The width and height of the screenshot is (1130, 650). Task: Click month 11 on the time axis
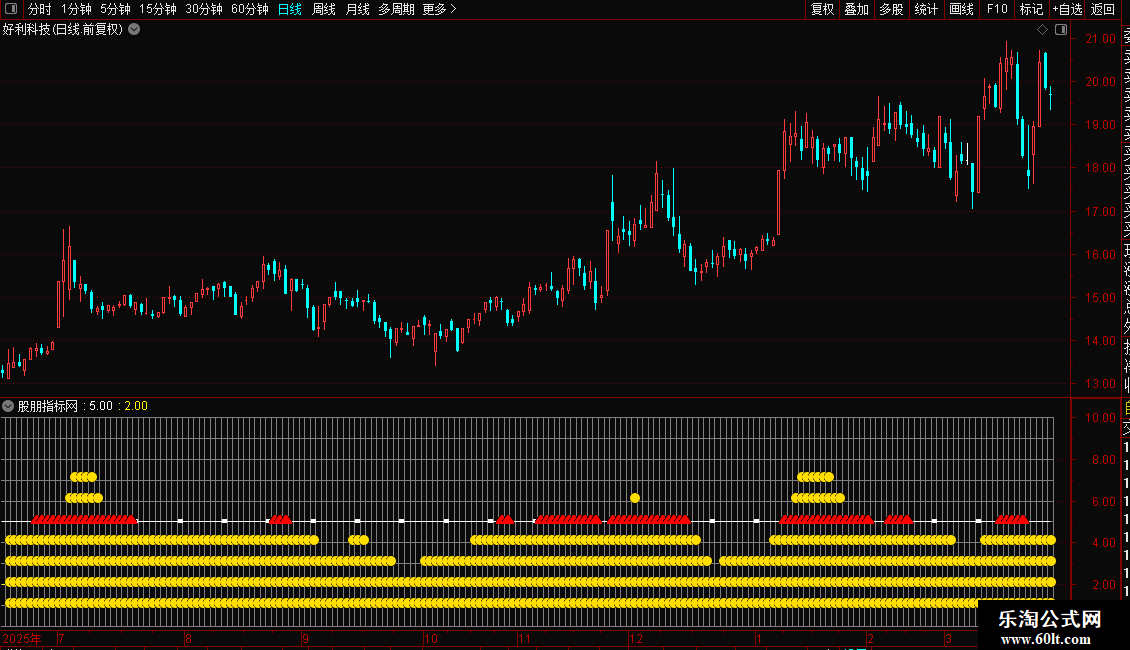point(524,639)
